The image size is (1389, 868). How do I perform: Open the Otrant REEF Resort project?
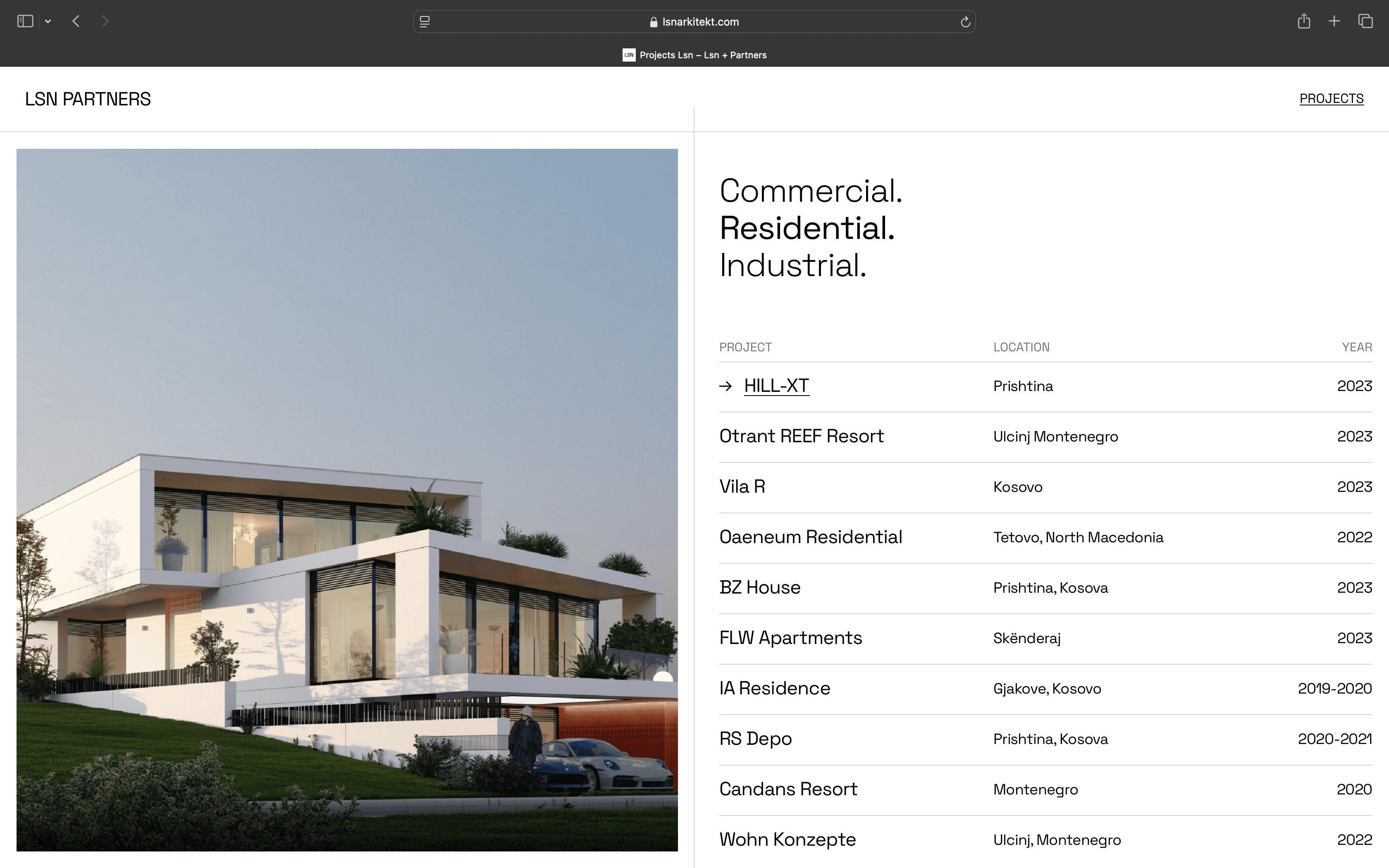(x=801, y=436)
